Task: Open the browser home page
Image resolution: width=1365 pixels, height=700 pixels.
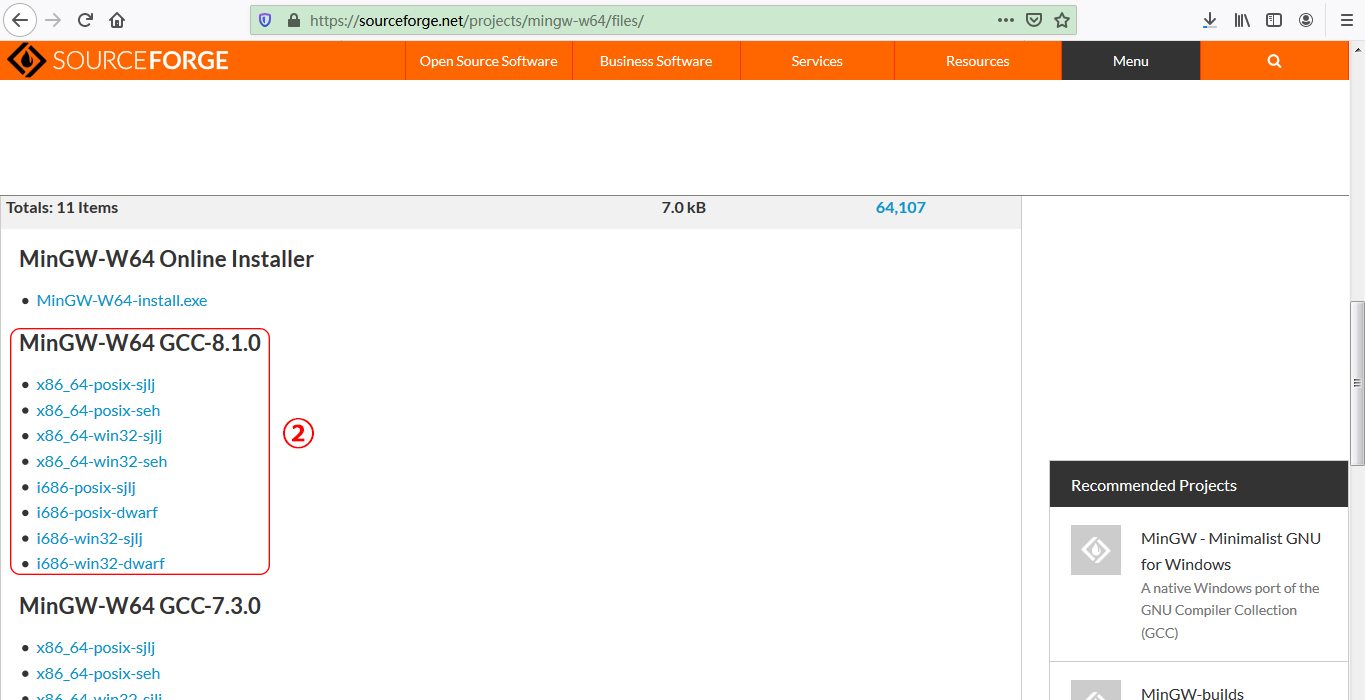Action: 117,20
